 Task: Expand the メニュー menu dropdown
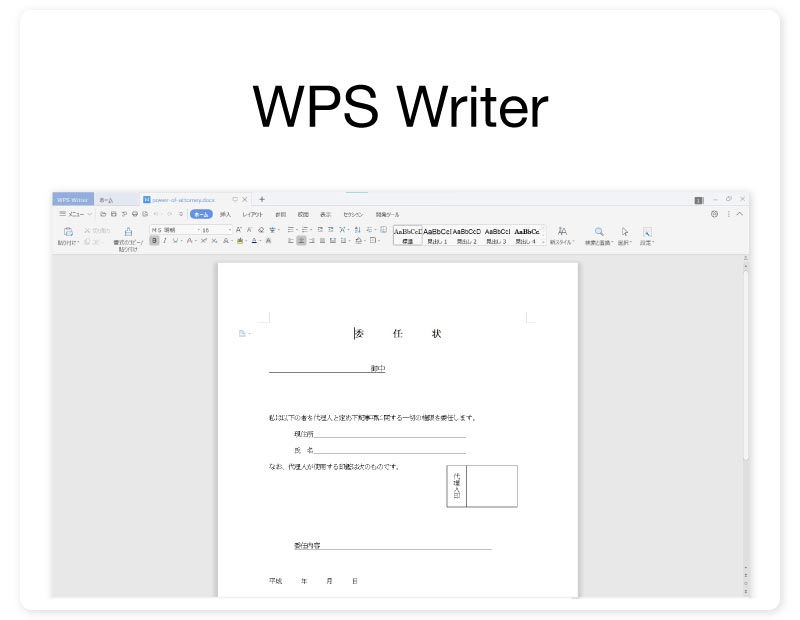(76, 214)
